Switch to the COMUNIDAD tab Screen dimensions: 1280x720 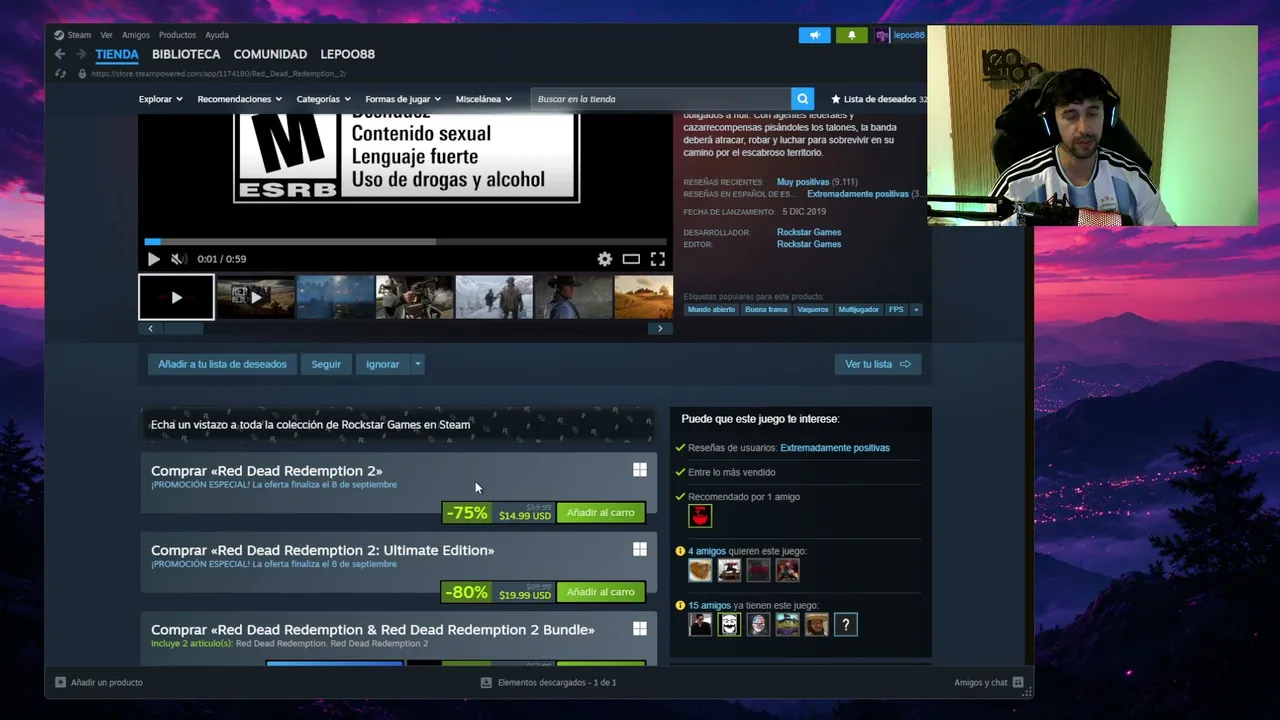(x=270, y=55)
